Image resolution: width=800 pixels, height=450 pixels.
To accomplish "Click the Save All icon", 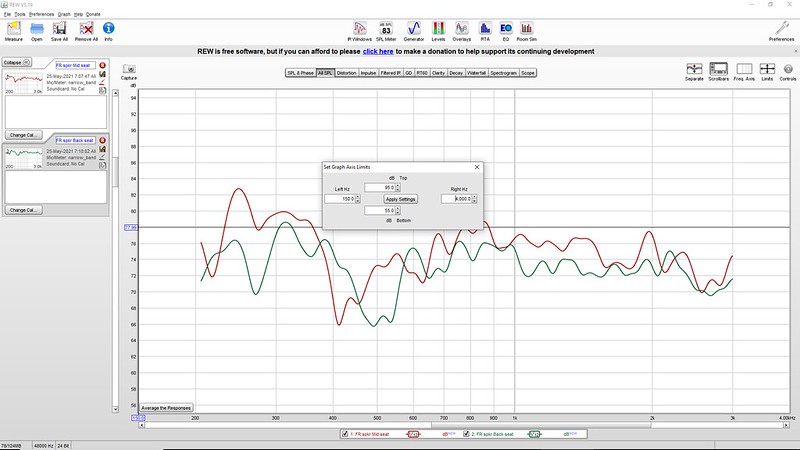I will click(x=59, y=31).
